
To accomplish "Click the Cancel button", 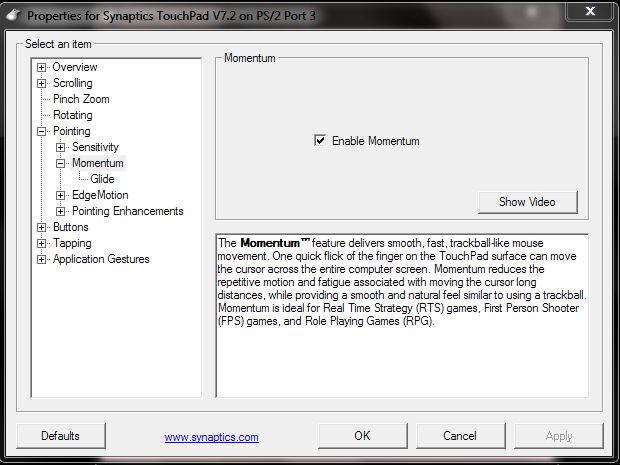I will point(460,436).
